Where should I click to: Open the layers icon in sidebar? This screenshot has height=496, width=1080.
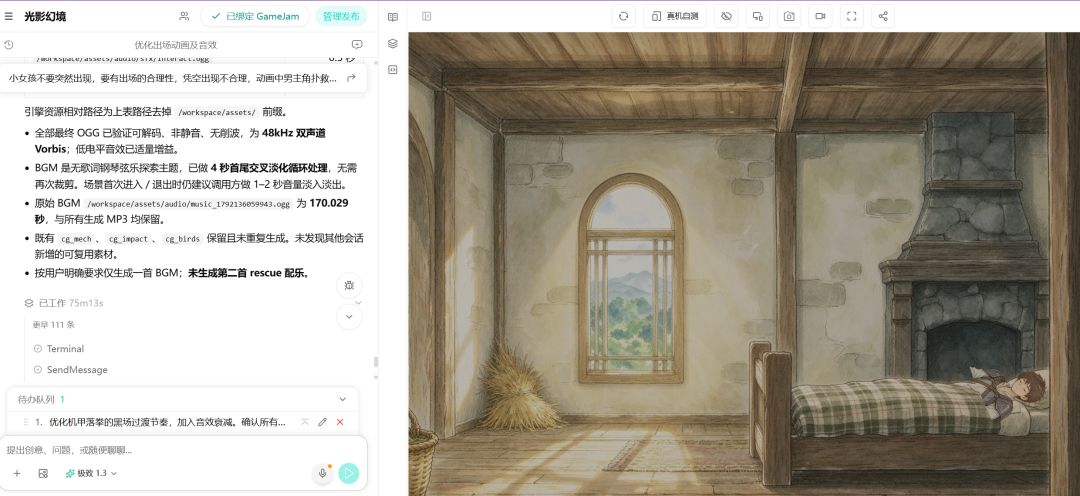click(393, 43)
